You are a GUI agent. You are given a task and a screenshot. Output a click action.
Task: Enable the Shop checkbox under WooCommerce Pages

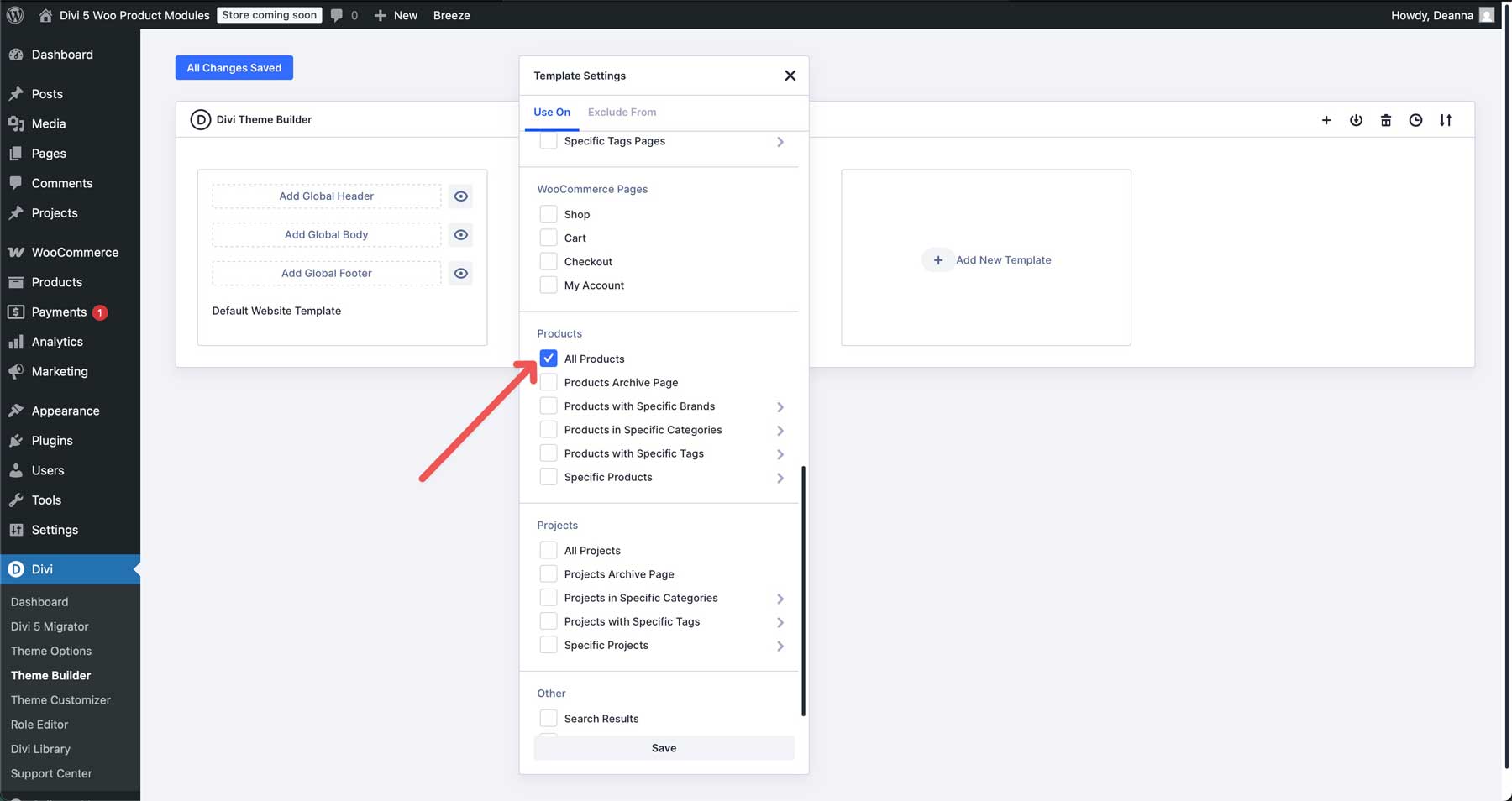coord(549,213)
